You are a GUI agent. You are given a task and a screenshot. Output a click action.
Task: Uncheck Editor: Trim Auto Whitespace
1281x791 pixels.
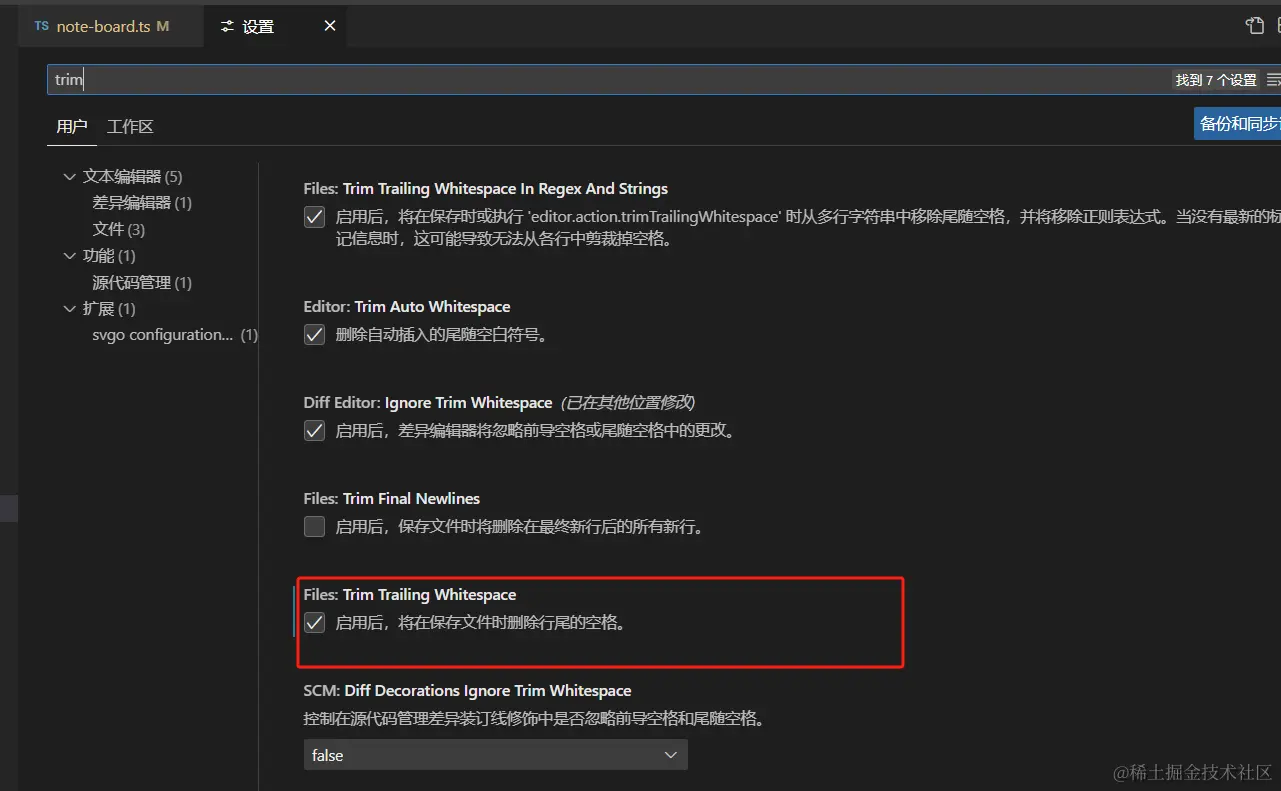pos(315,335)
